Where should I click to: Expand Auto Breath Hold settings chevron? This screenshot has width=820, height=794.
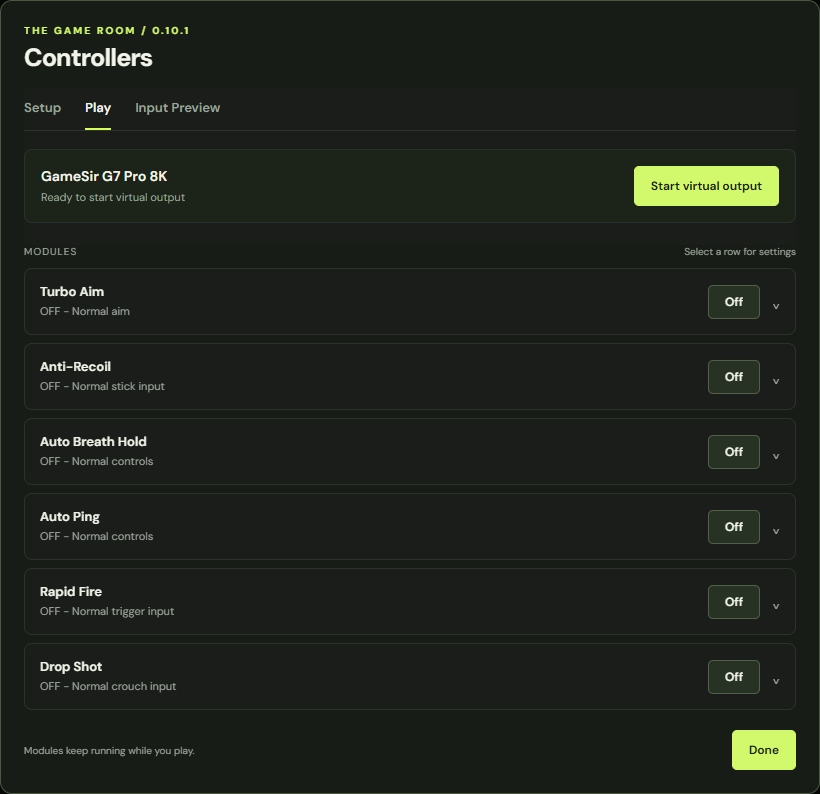point(776,456)
